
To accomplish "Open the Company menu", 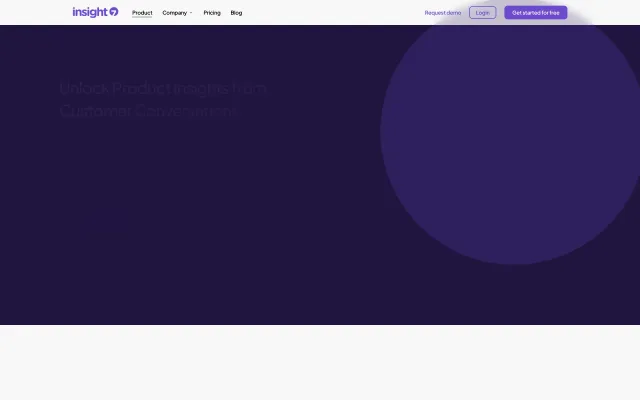I will (x=174, y=13).
